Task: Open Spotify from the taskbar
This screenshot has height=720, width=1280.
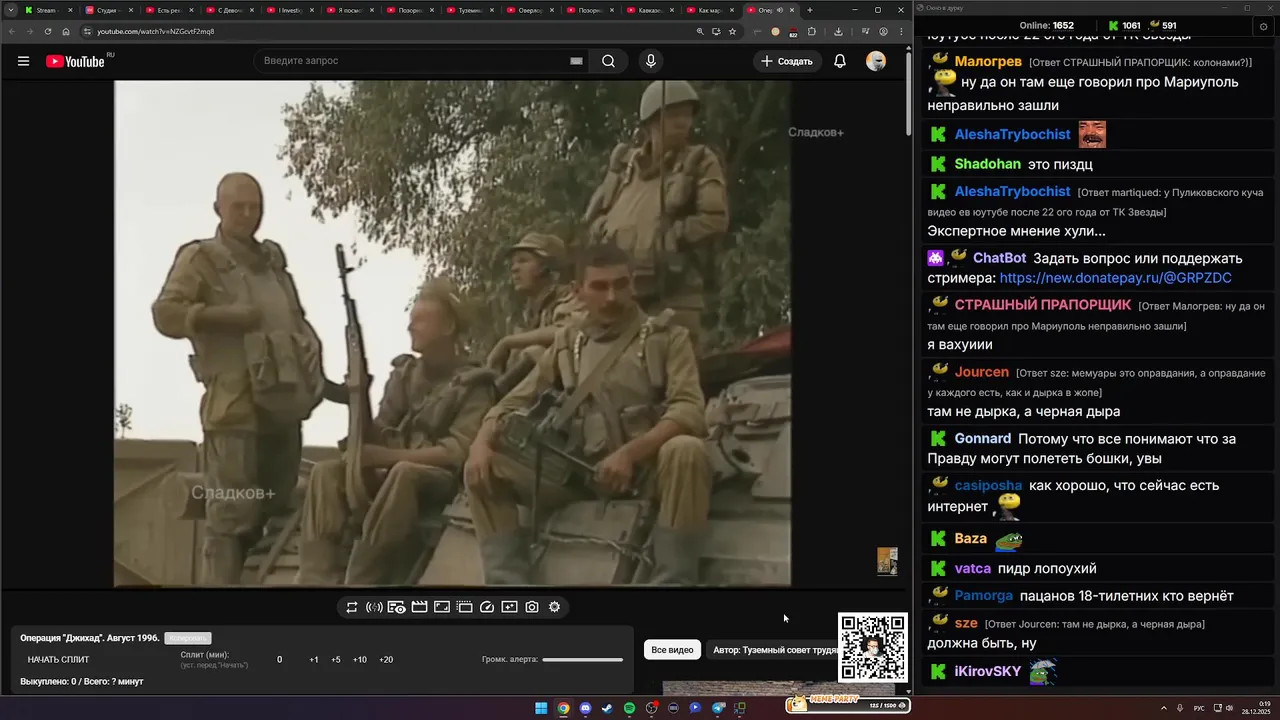Action: (629, 708)
